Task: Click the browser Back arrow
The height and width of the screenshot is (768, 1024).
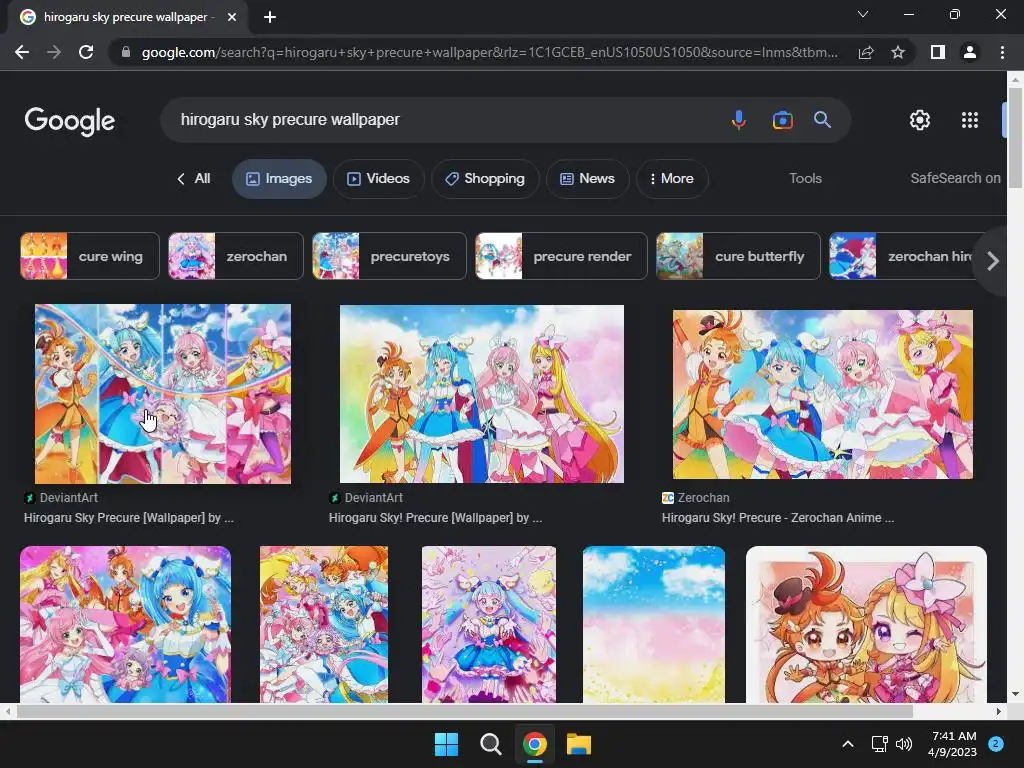Action: pos(22,52)
